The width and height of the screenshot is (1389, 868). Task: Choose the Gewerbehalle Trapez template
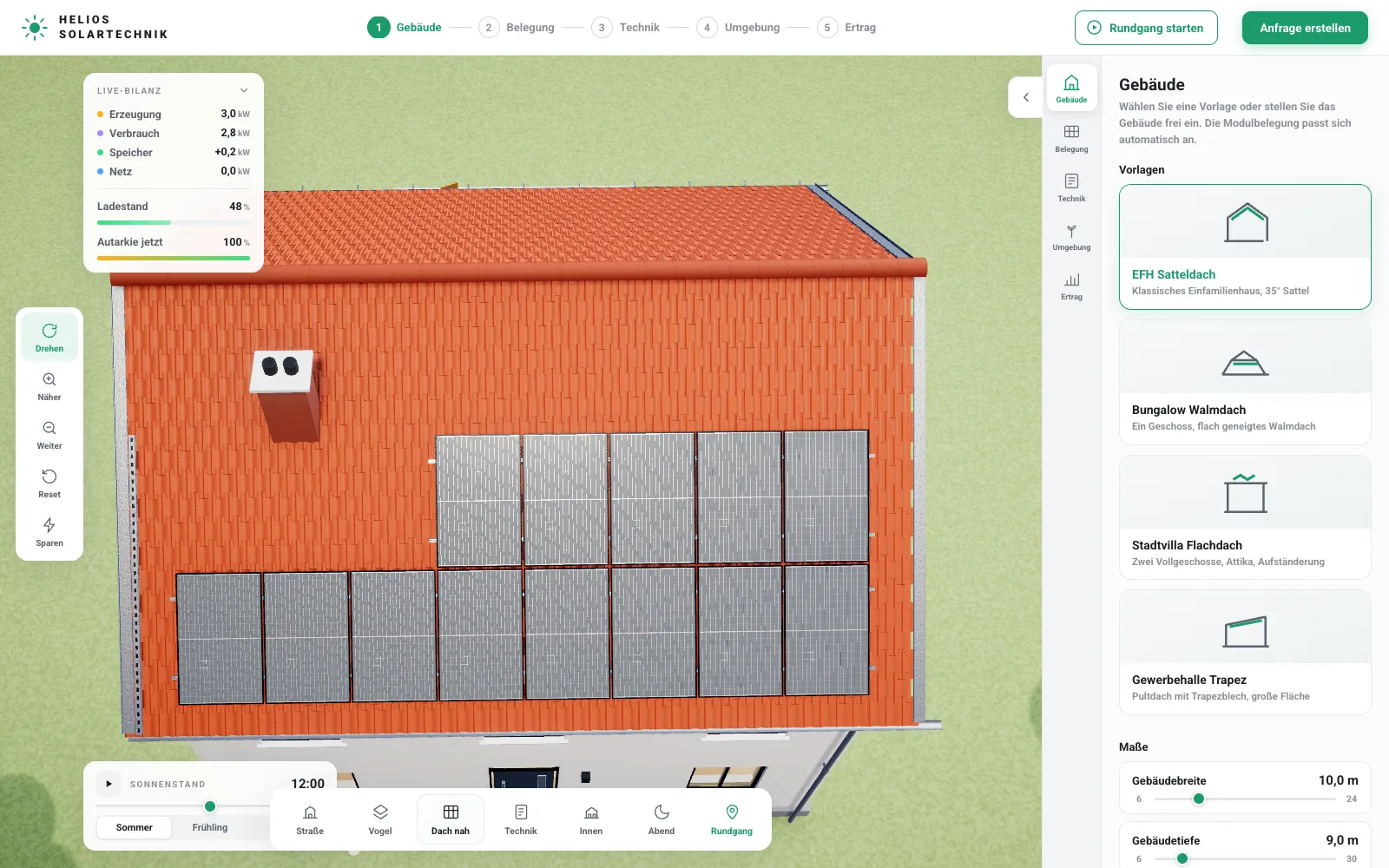[x=1245, y=652]
